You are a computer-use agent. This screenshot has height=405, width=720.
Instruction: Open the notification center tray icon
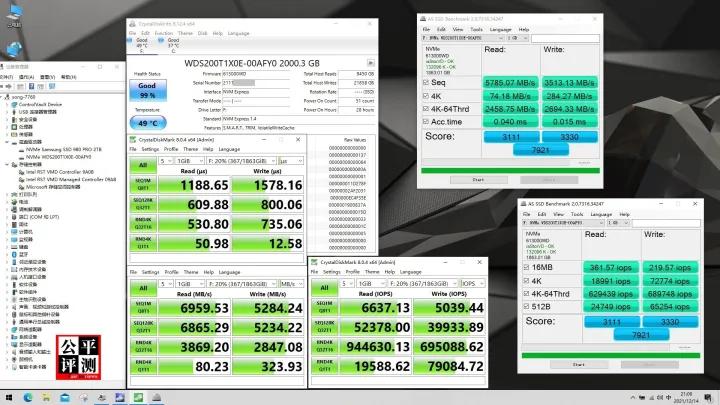pos(709,398)
